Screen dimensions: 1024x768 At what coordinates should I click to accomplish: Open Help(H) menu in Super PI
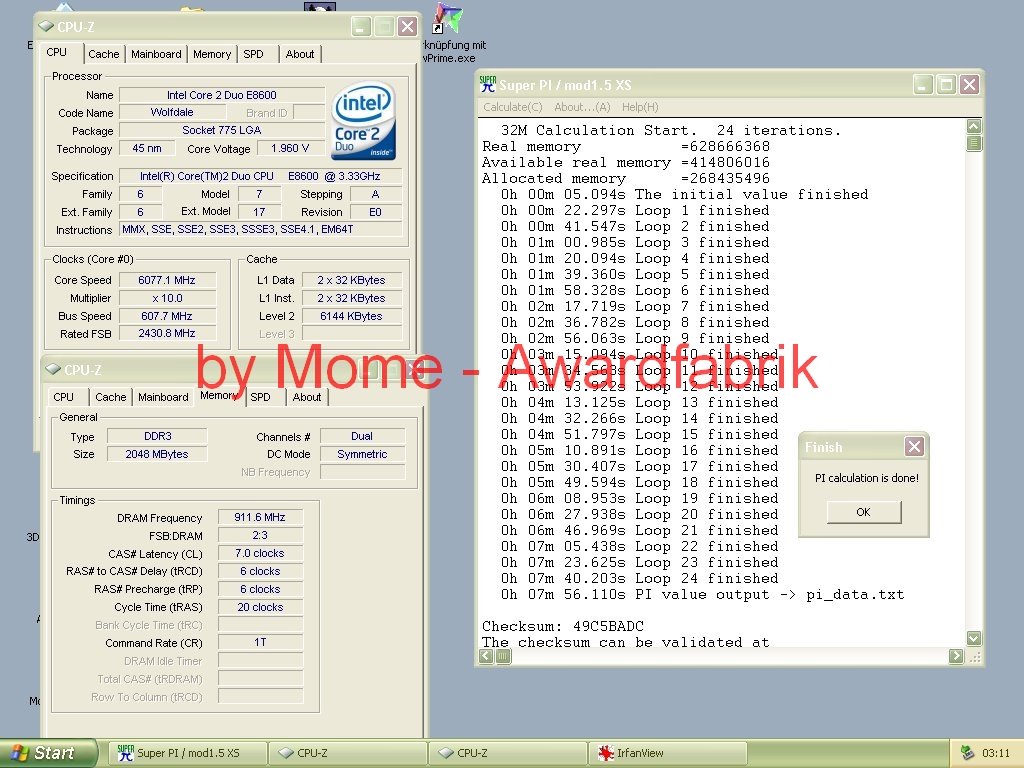(640, 107)
